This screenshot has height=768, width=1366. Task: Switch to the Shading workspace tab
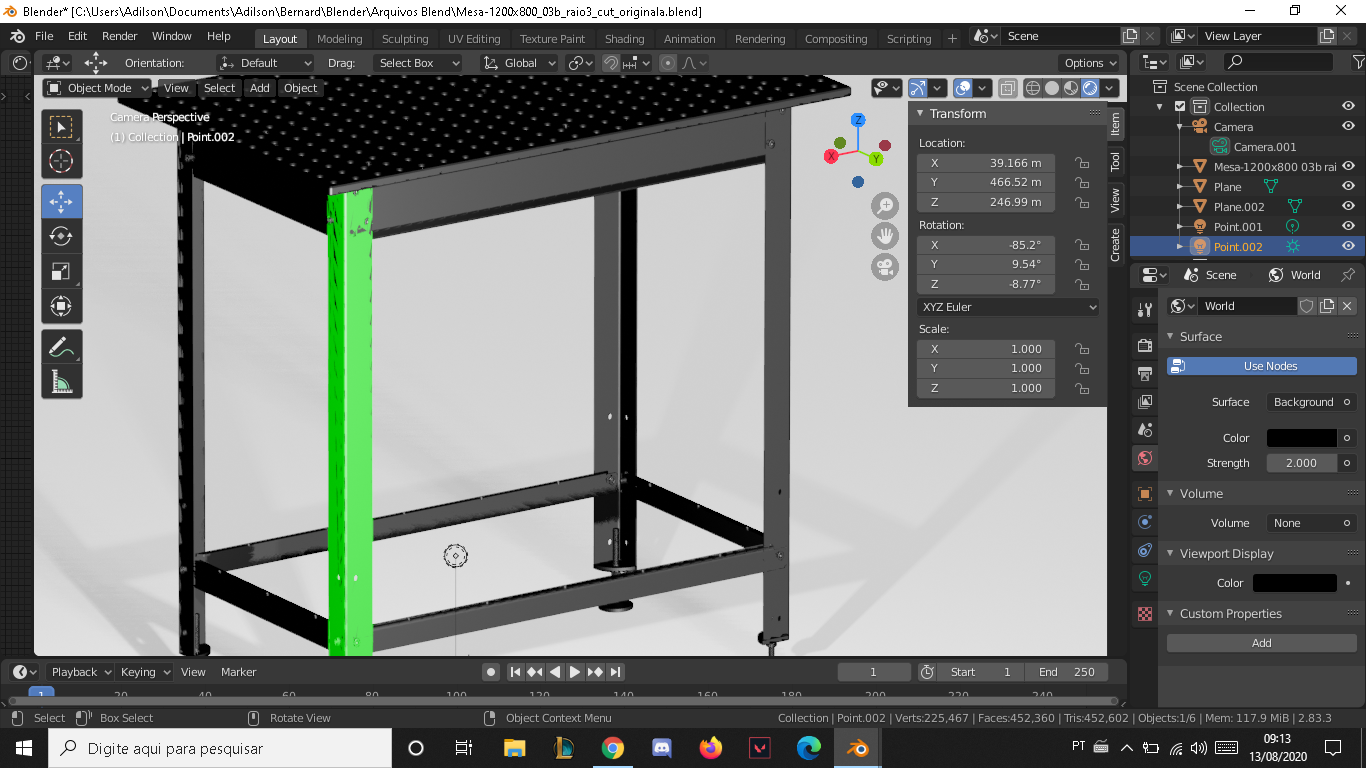pos(624,39)
